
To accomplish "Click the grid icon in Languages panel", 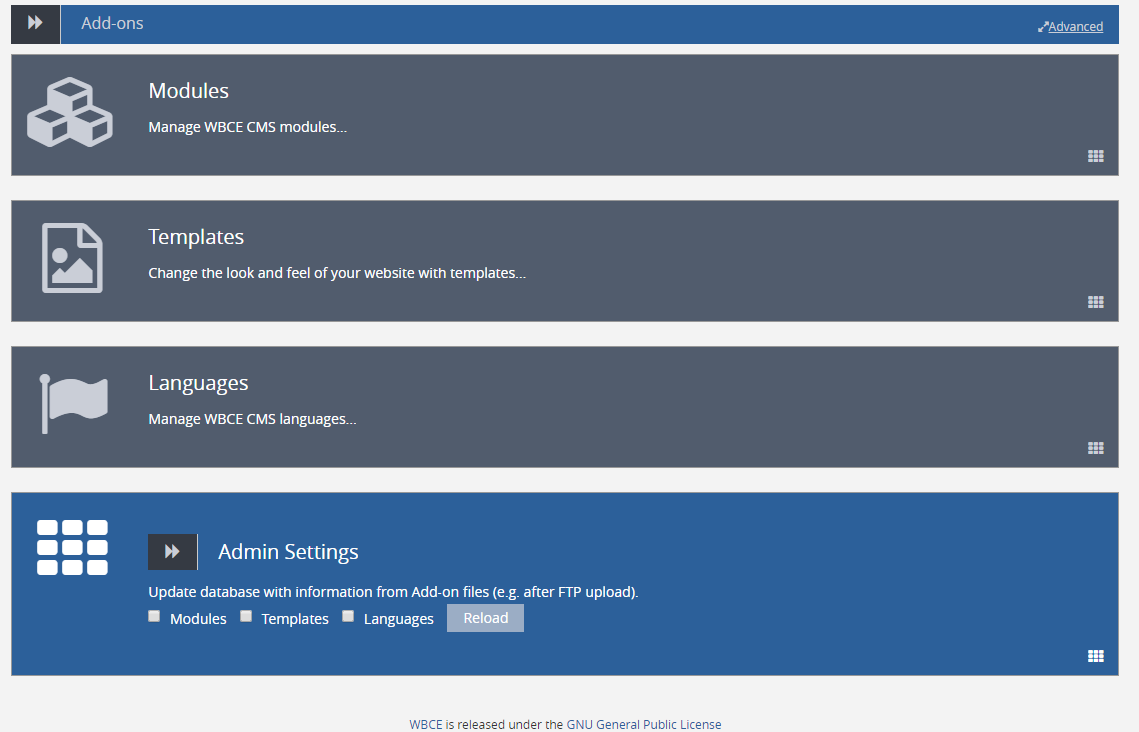I will 1095,448.
